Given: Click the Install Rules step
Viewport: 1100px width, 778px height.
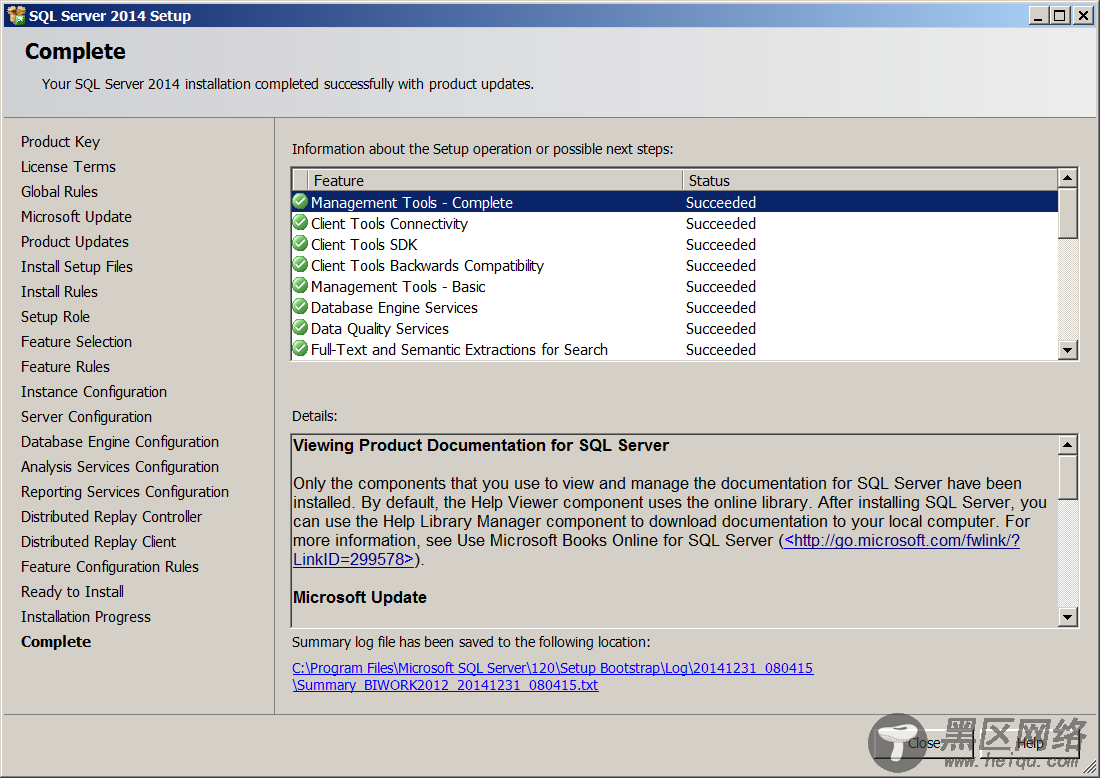Looking at the screenshot, I should click(59, 292).
